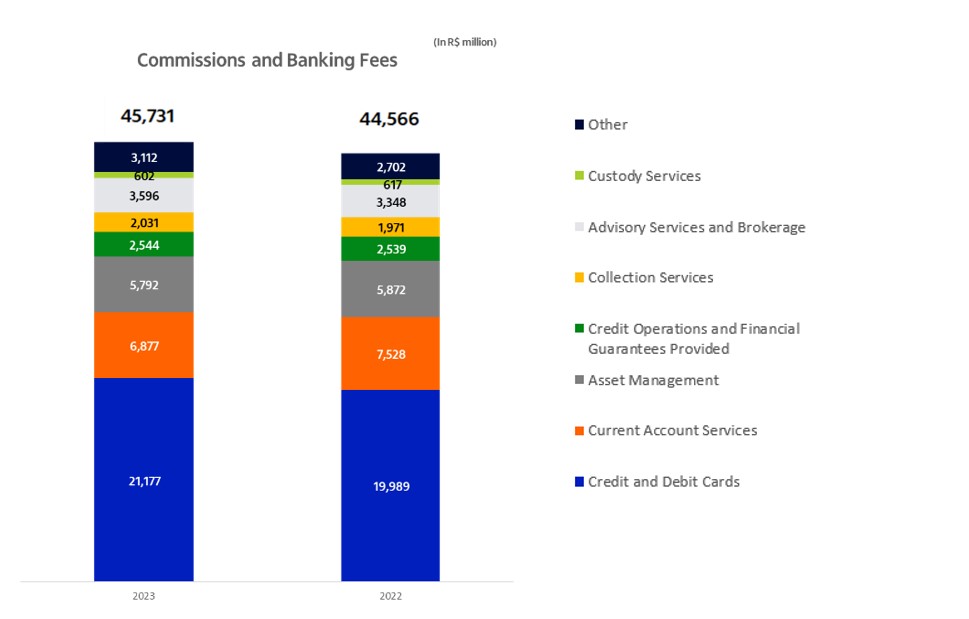This screenshot has height=619, width=969.
Task: Select the 7,528 orange bar segment
Action: point(390,353)
